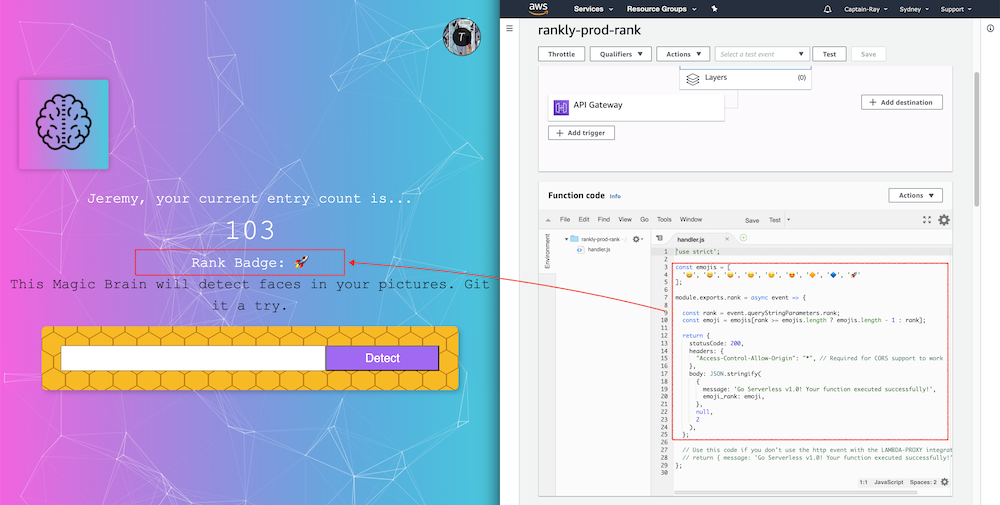1000x505 pixels.
Task: Open the Window menu in editor
Action: pos(691,219)
